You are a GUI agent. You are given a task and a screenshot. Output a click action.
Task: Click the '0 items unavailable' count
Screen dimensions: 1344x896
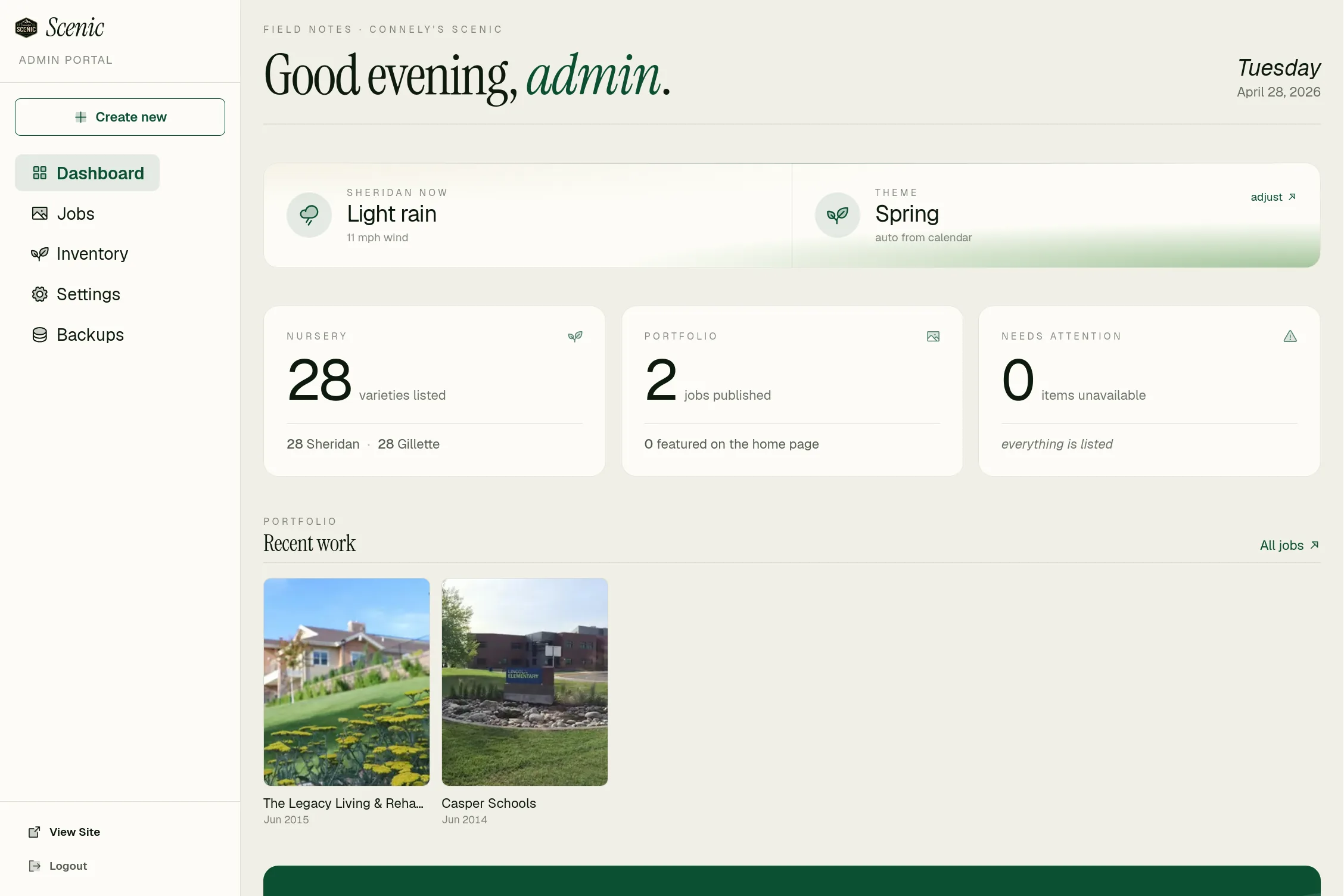1074,380
